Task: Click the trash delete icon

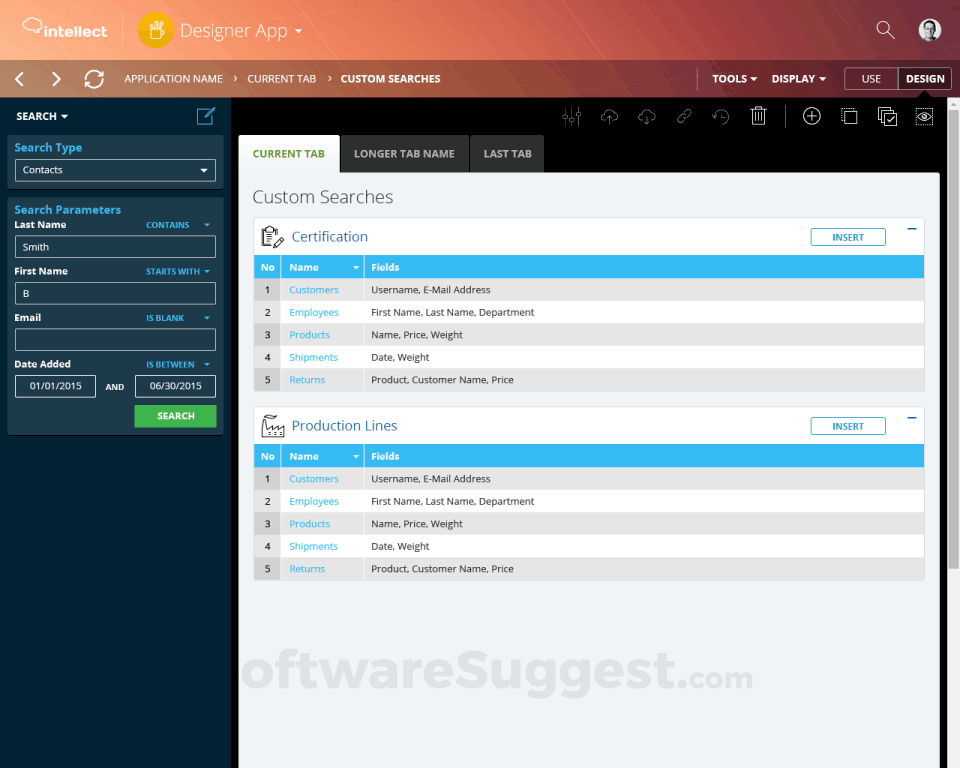Action: (x=758, y=116)
